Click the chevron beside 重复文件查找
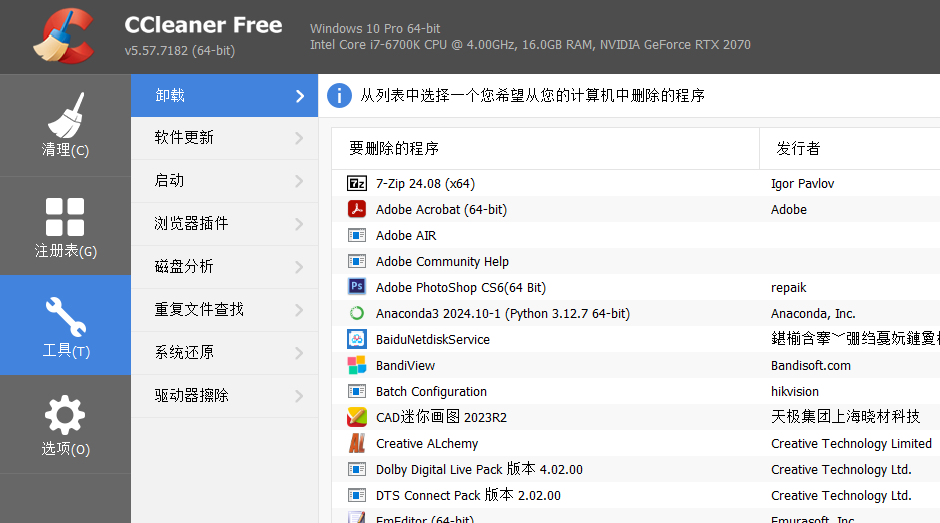 click(x=299, y=310)
